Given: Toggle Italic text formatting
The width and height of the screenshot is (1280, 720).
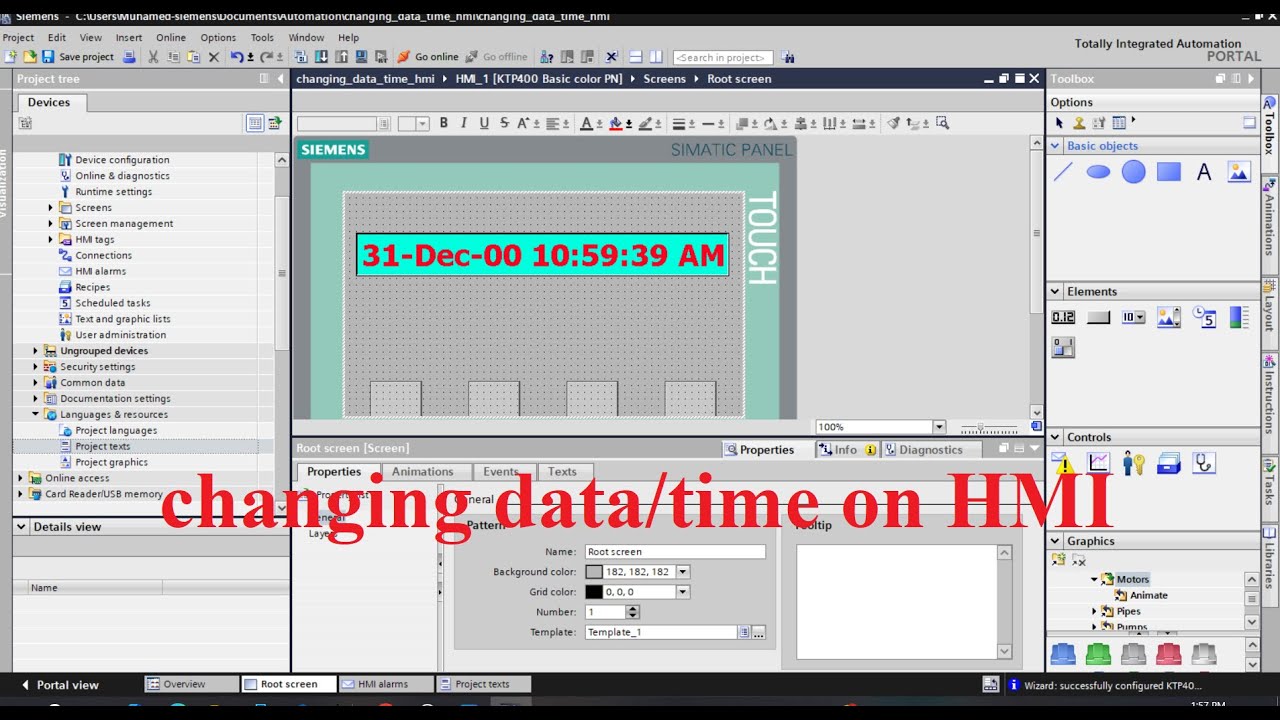Looking at the screenshot, I should pos(464,123).
